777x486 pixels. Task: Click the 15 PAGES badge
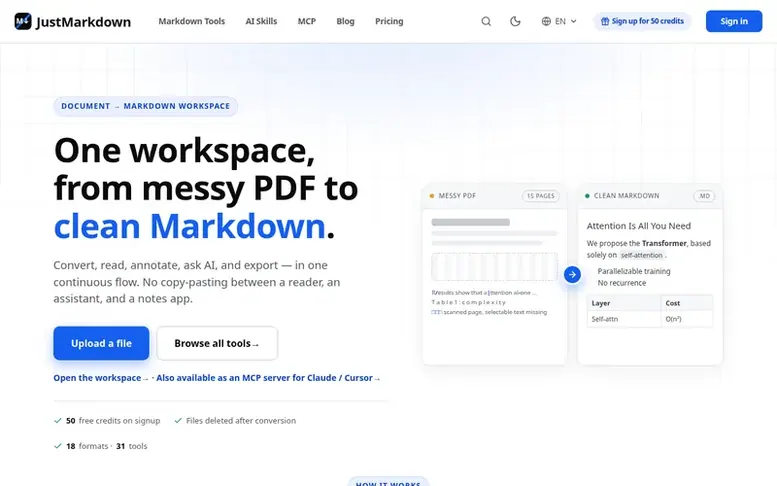pyautogui.click(x=541, y=196)
